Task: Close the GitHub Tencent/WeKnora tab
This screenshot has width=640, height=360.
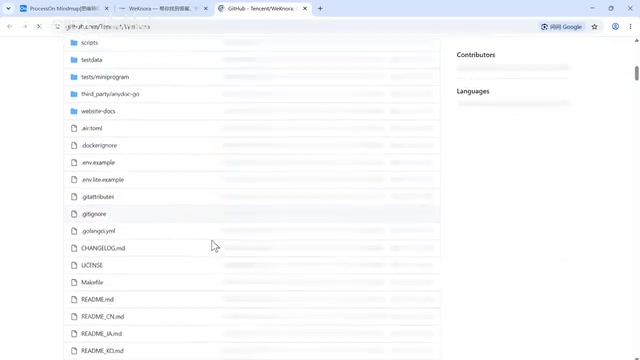Action: 305,9
